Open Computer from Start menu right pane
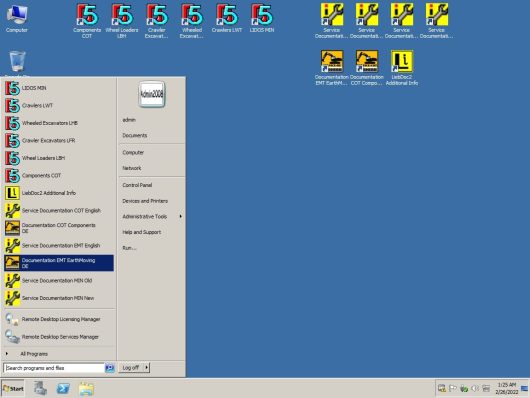 point(151,153)
